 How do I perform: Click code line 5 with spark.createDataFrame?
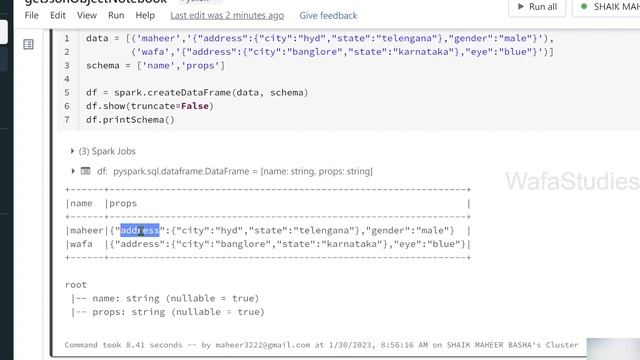[x=197, y=93]
